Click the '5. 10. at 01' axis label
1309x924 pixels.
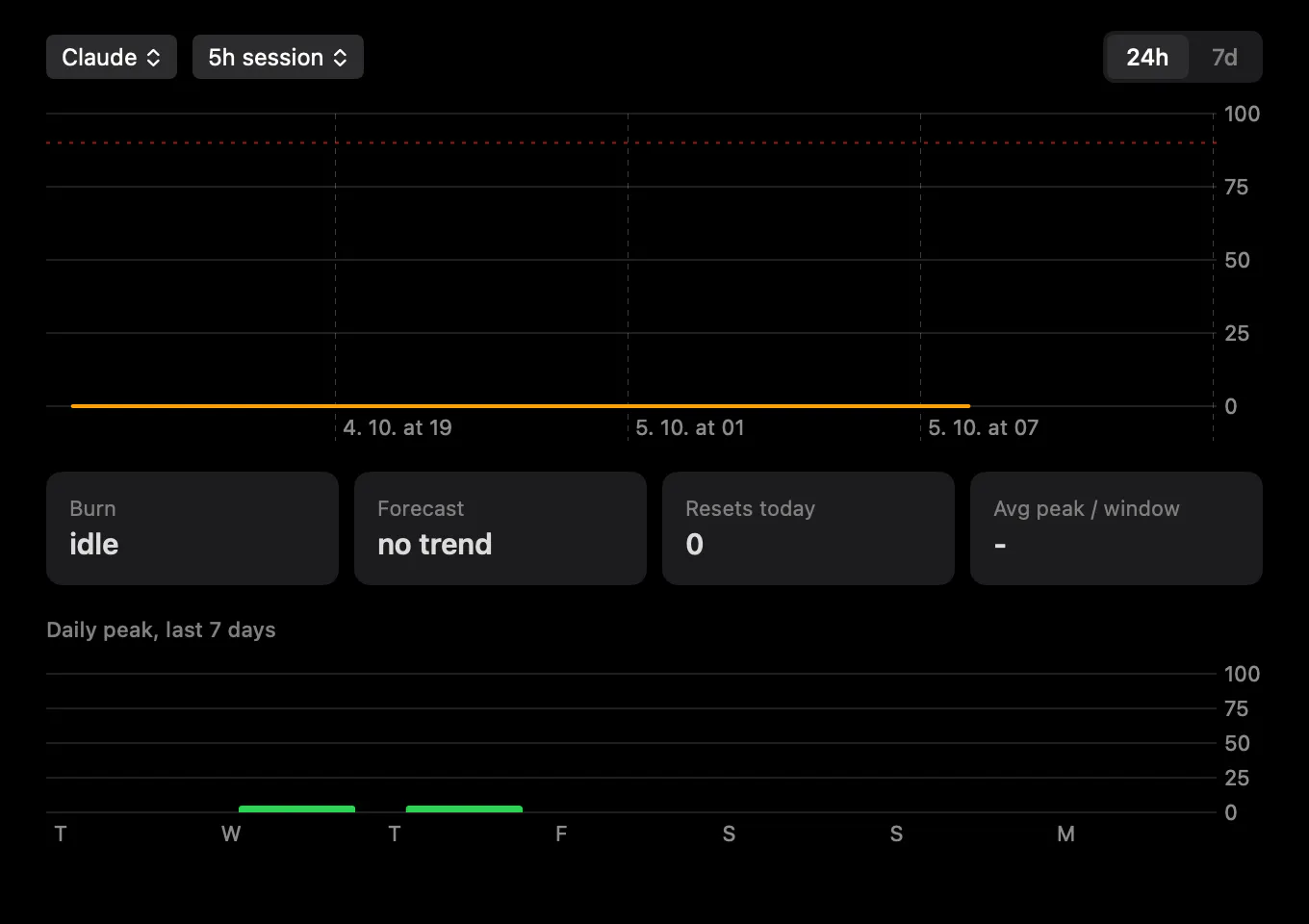(x=690, y=427)
